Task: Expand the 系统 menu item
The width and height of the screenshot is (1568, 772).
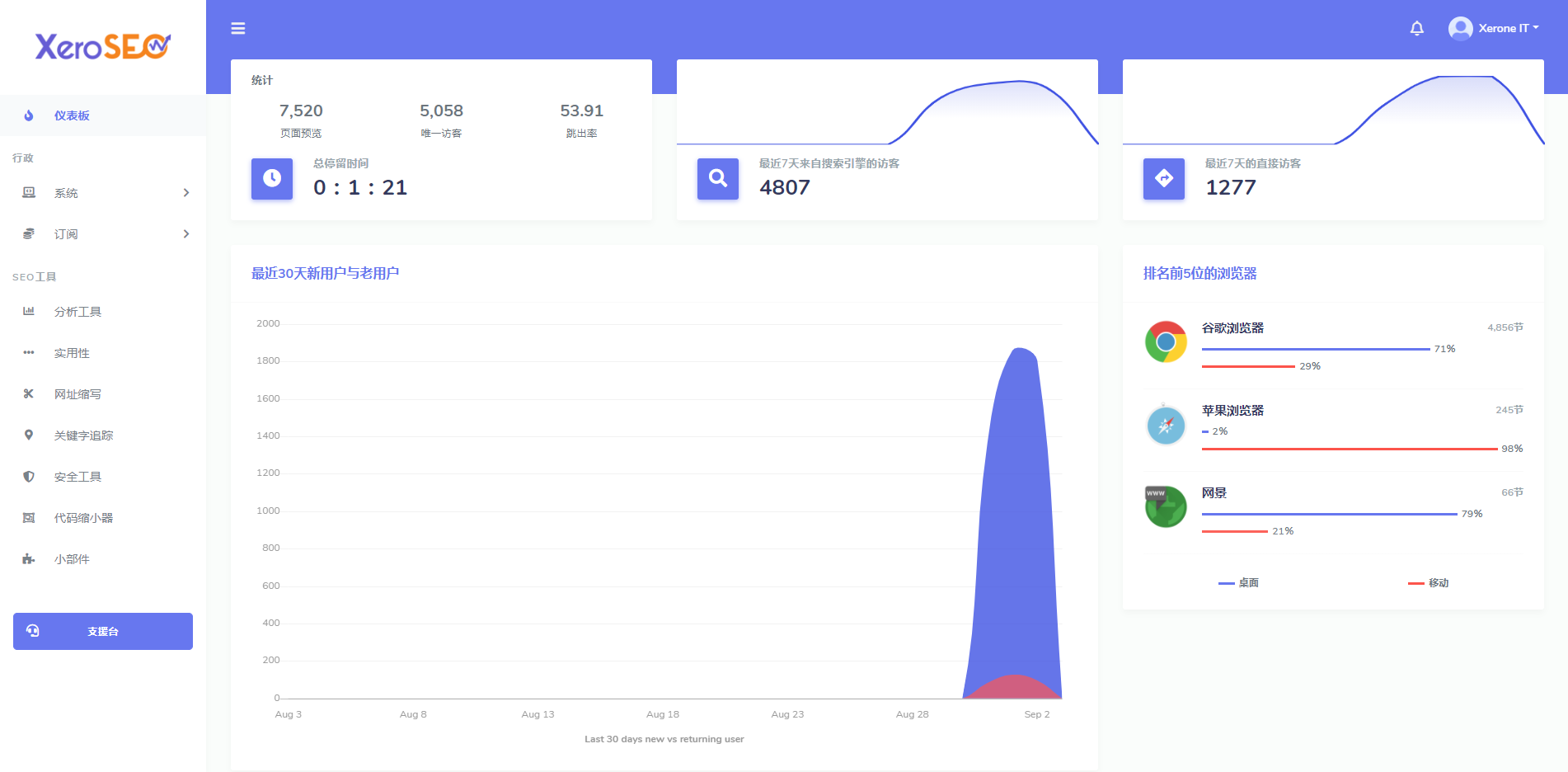Action: [66, 193]
